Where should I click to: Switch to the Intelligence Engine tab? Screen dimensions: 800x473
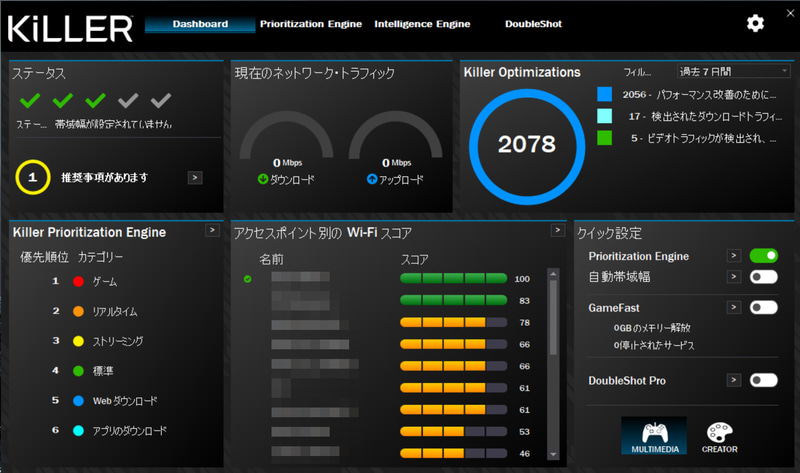point(422,24)
